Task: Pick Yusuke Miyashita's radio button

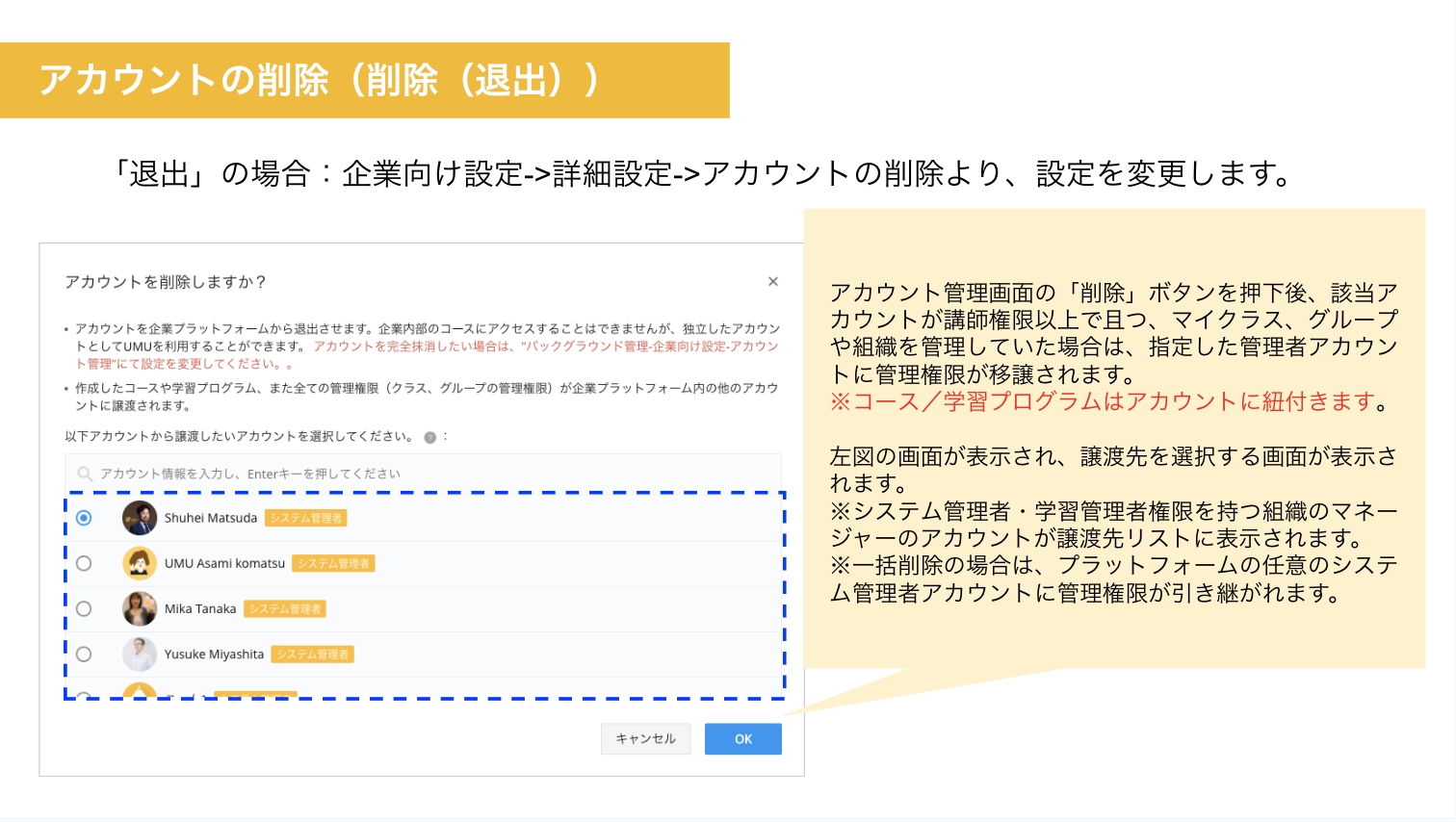Action: [84, 655]
